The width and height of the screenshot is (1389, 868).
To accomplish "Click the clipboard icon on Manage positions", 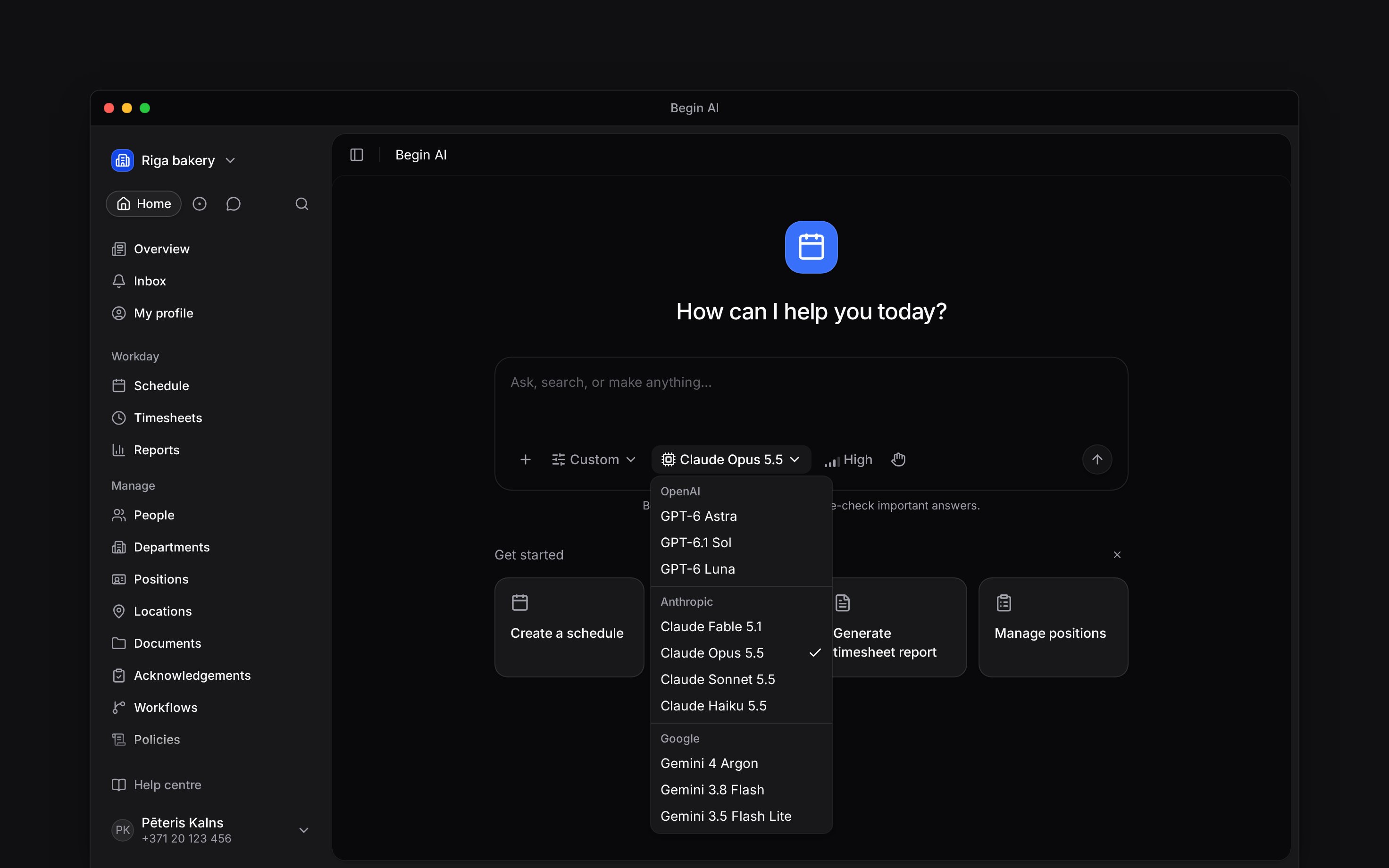I will coord(1004,603).
